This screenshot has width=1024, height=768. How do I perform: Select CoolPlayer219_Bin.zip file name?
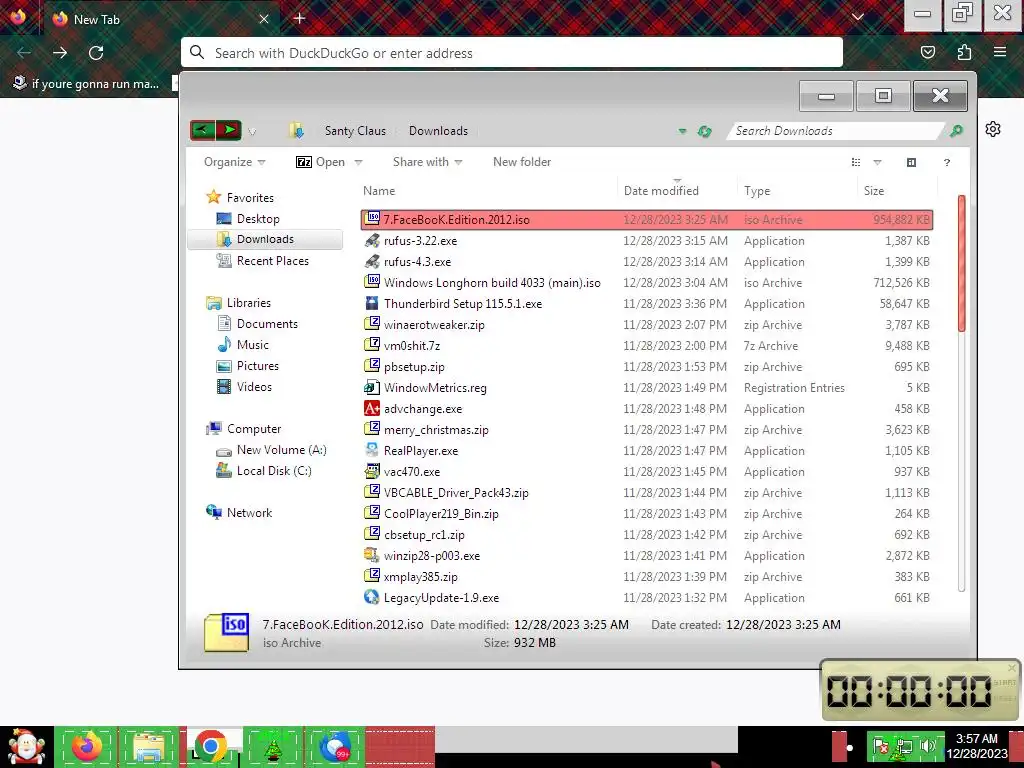coord(441,513)
